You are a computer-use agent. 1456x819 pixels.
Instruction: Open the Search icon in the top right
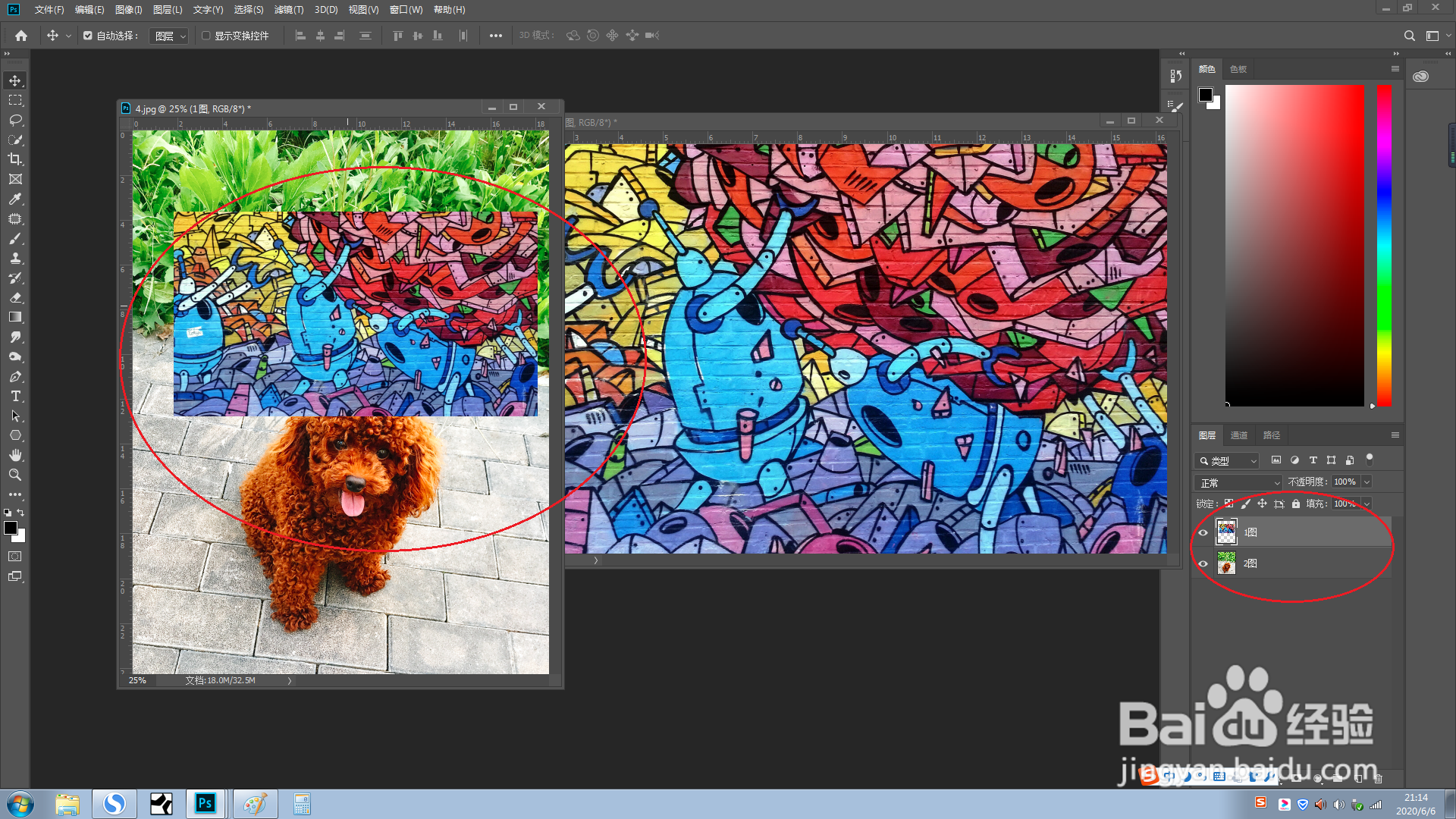point(1409,36)
